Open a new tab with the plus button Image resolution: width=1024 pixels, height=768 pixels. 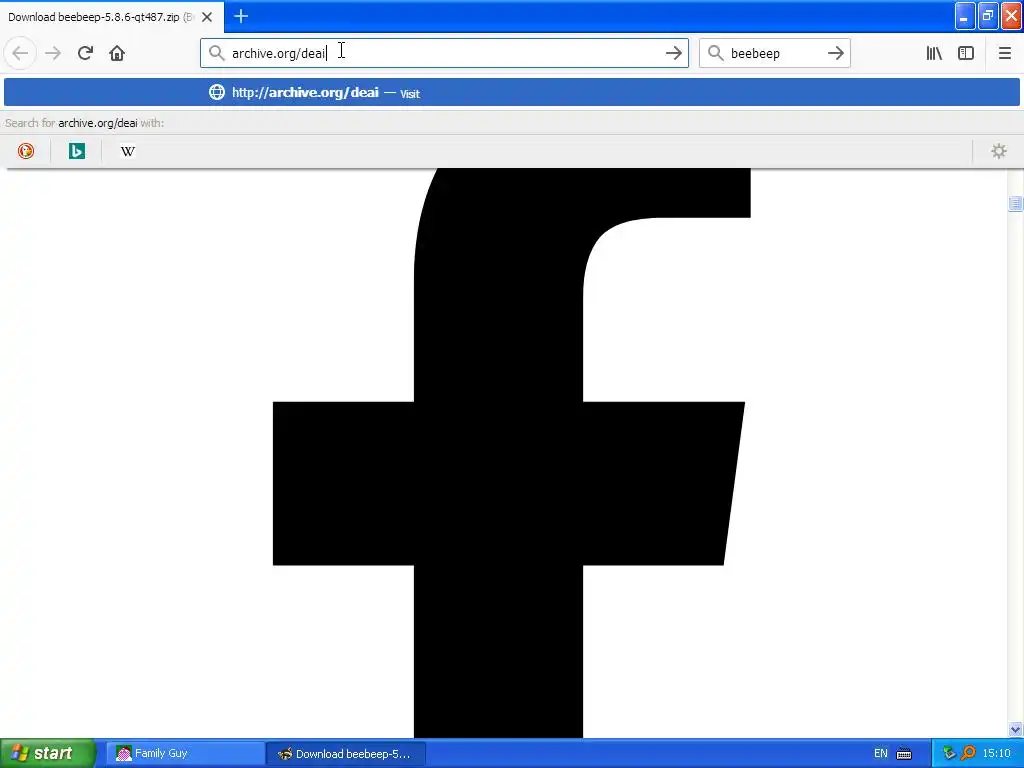point(241,16)
